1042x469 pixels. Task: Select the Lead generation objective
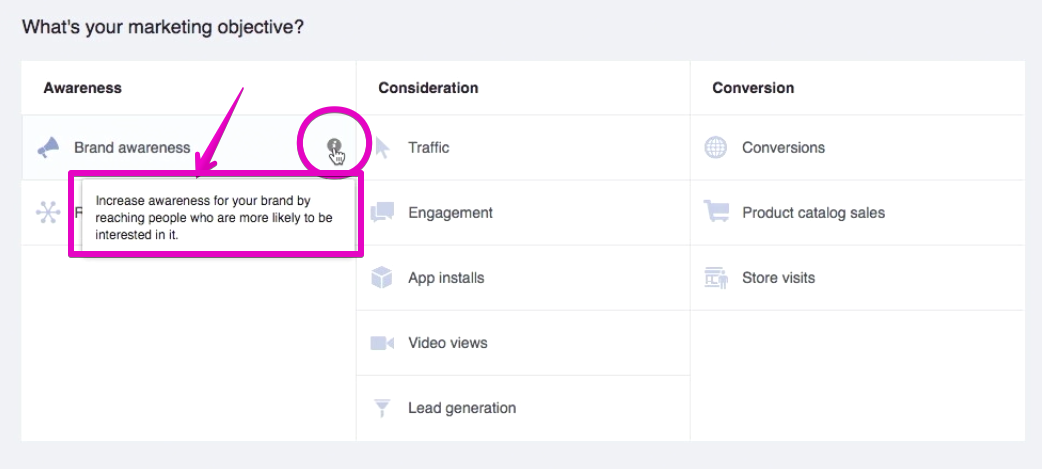tap(524, 408)
